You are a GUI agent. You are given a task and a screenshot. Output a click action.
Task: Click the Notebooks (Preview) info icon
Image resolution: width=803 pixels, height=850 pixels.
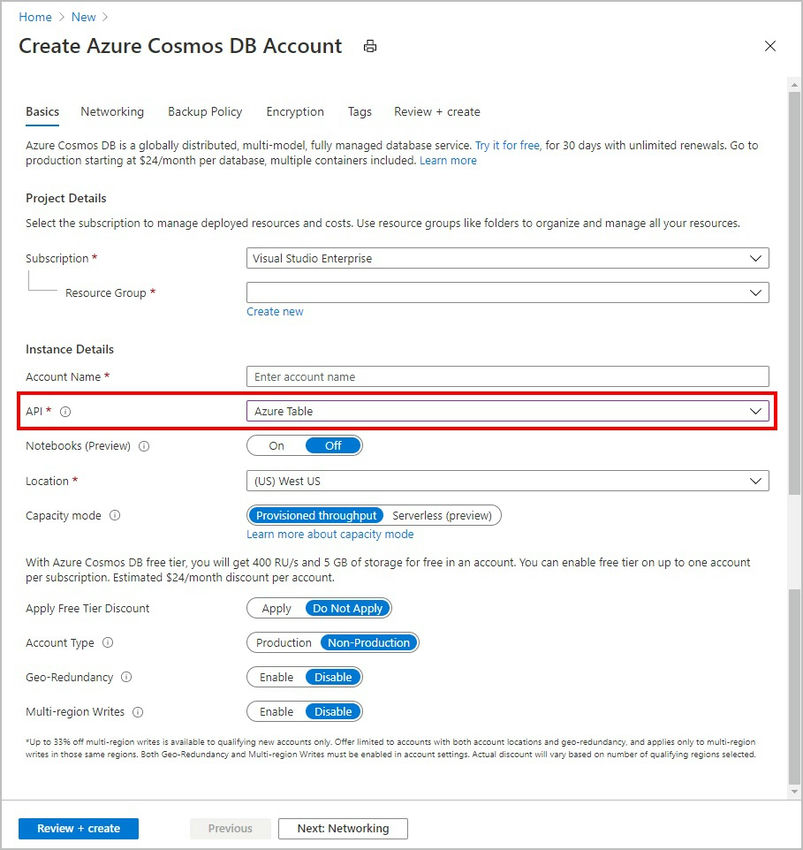pyautogui.click(x=144, y=446)
